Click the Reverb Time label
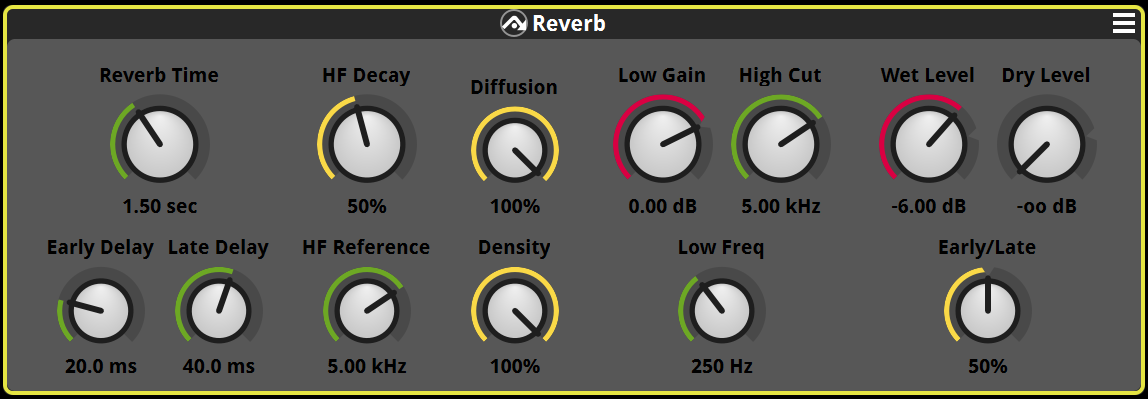1148x399 pixels. click(159, 75)
